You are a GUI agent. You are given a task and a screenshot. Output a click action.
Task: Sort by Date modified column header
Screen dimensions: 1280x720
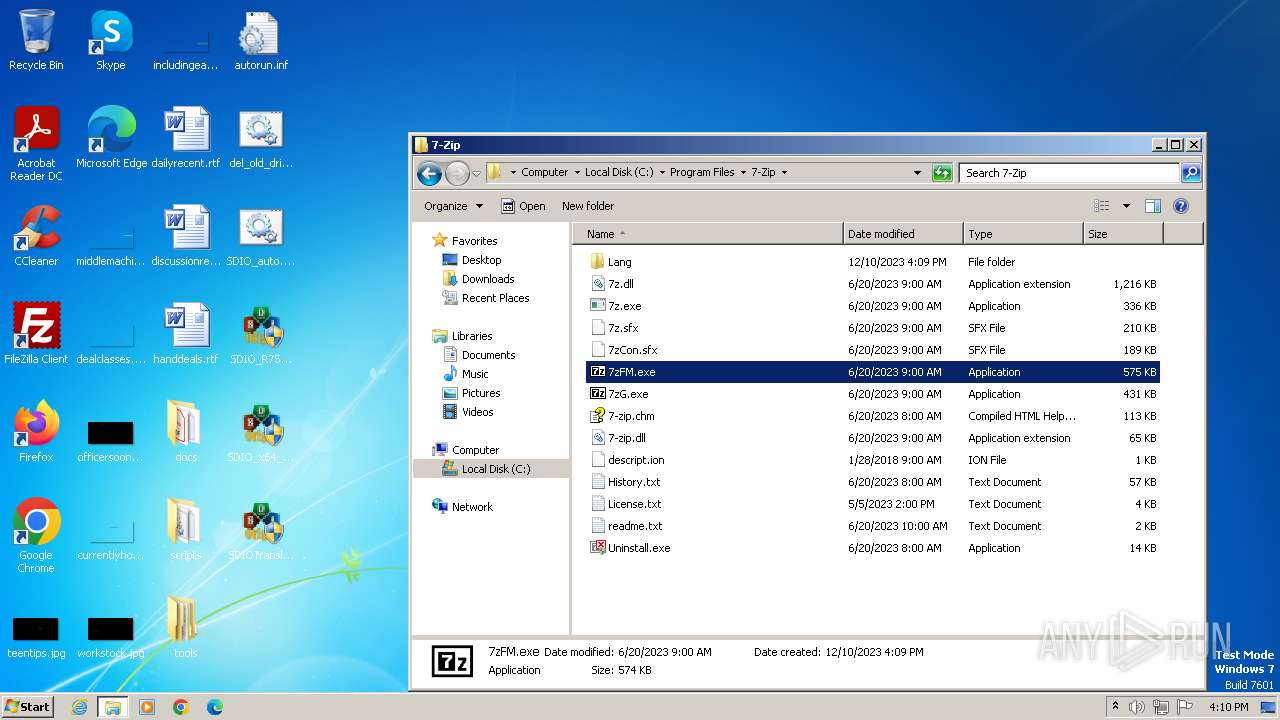[903, 234]
